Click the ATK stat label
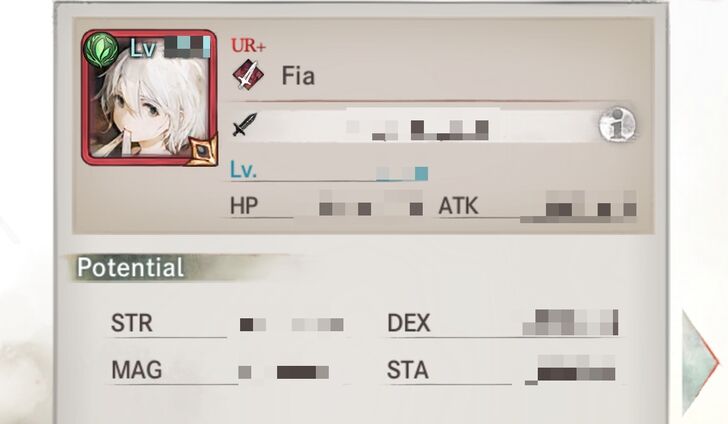The height and width of the screenshot is (424, 728). click(x=458, y=206)
